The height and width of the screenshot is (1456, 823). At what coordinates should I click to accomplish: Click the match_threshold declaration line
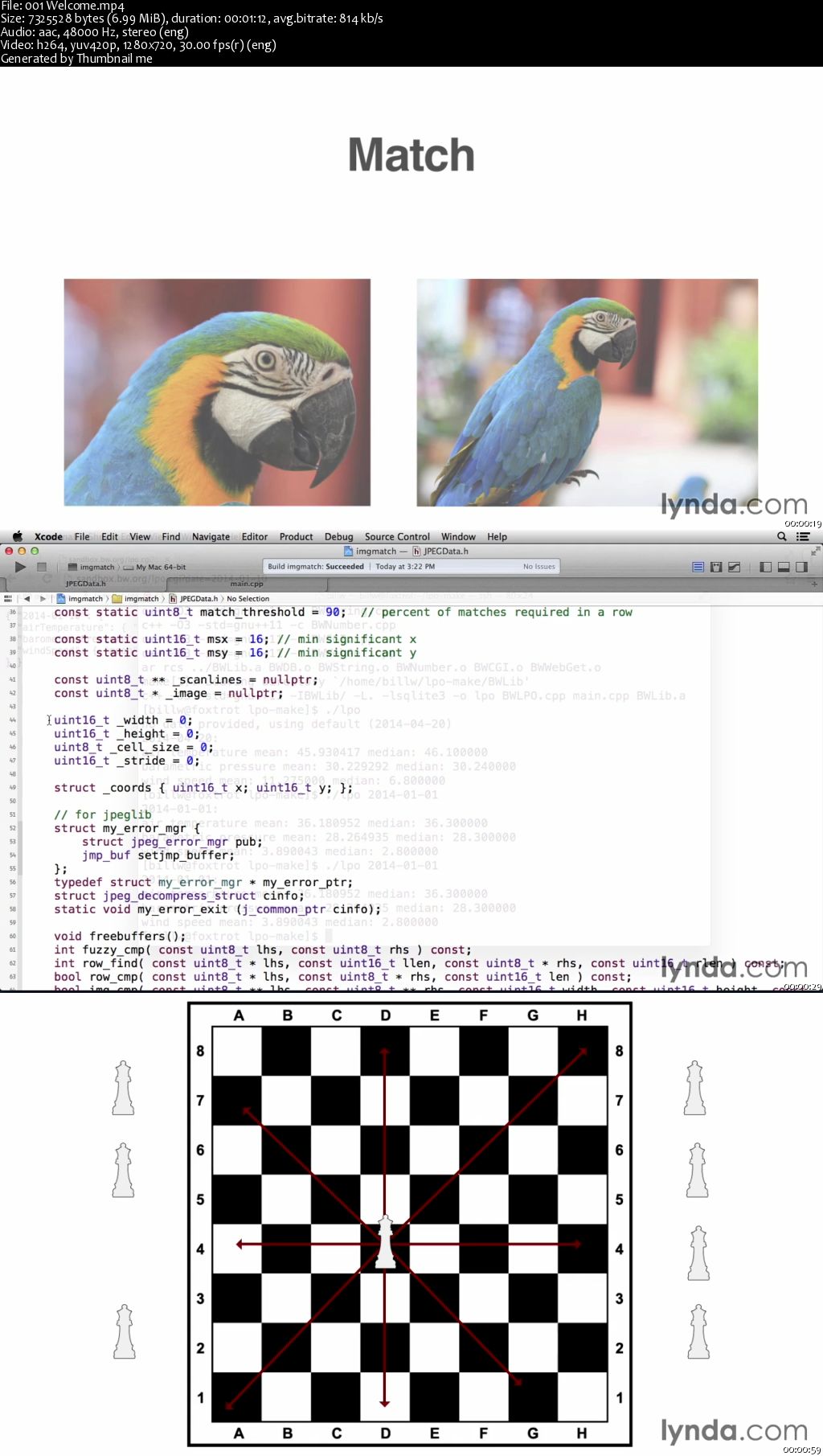tap(343, 612)
